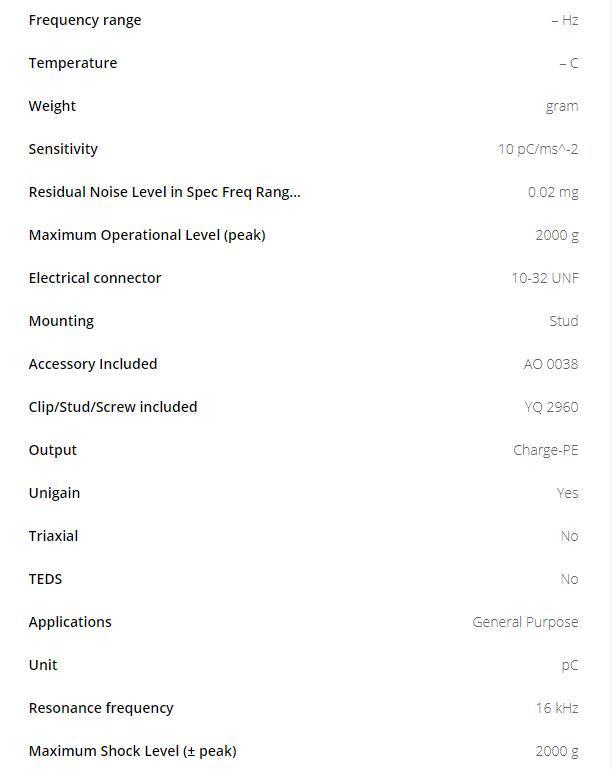Click the 10-32 UNF connector value
The height and width of the screenshot is (769, 612).
click(x=545, y=278)
